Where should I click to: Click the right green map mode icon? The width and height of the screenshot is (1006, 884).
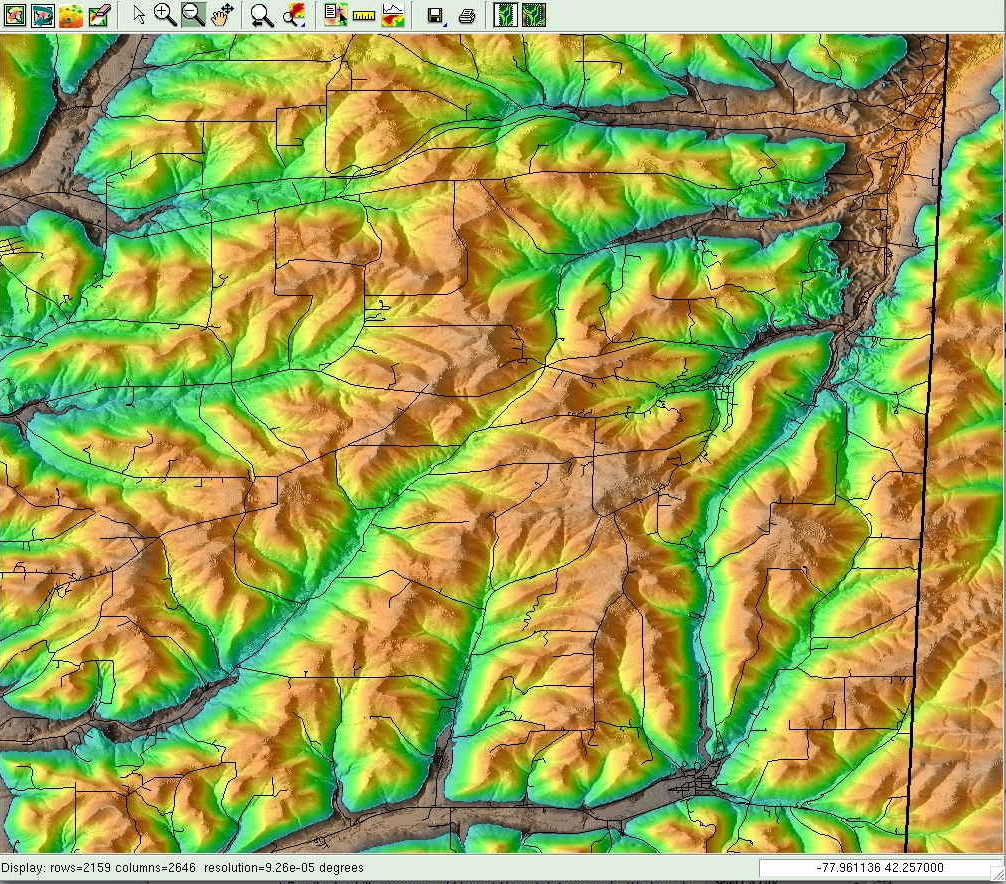click(534, 15)
